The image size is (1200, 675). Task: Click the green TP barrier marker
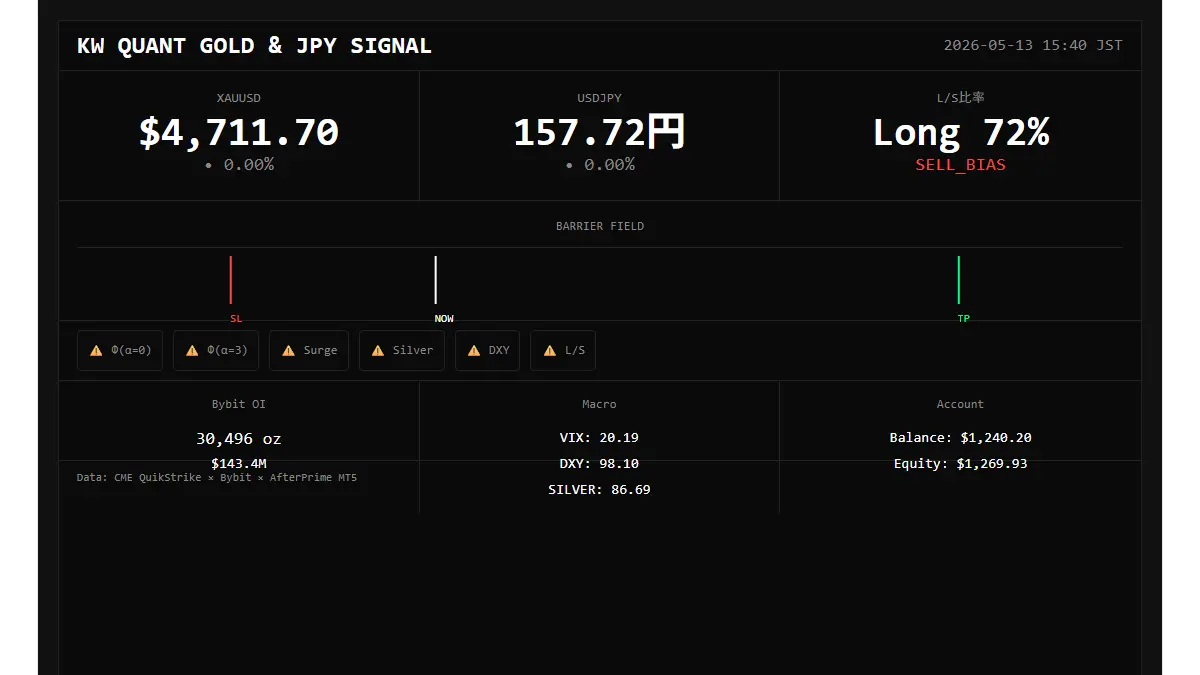click(959, 280)
